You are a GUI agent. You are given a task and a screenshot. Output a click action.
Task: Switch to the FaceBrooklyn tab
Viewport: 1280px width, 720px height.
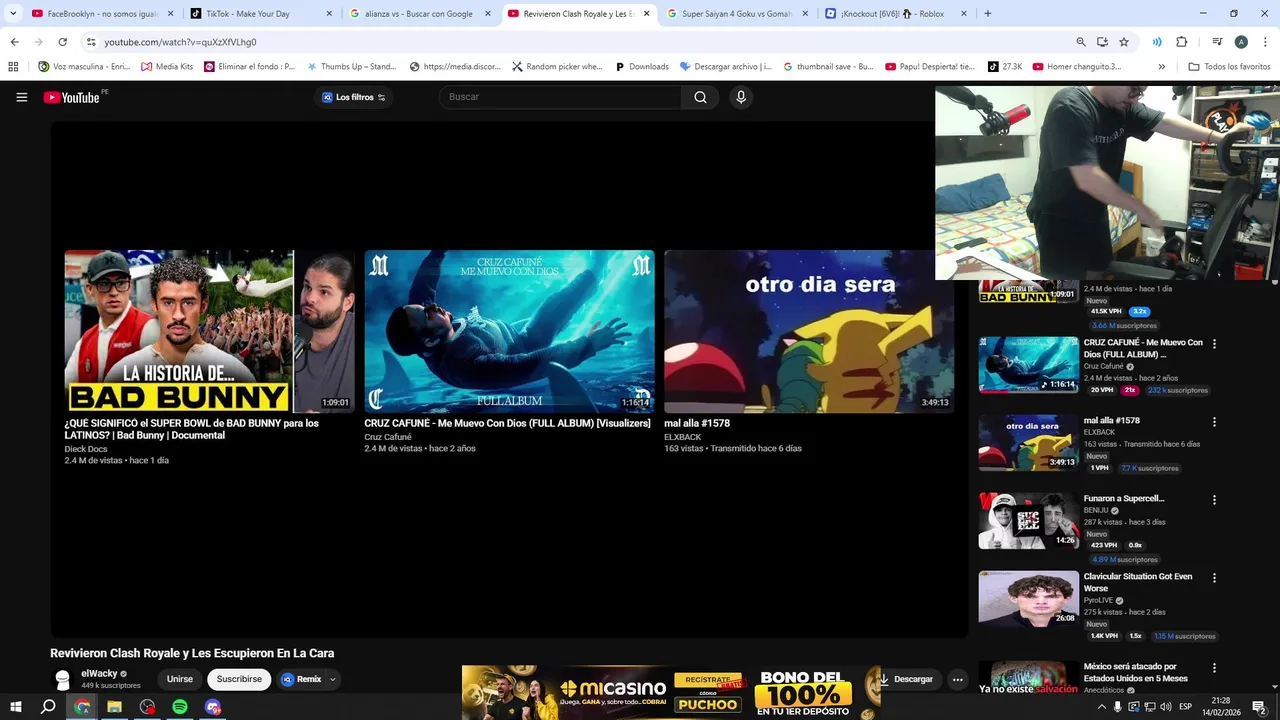(102, 14)
